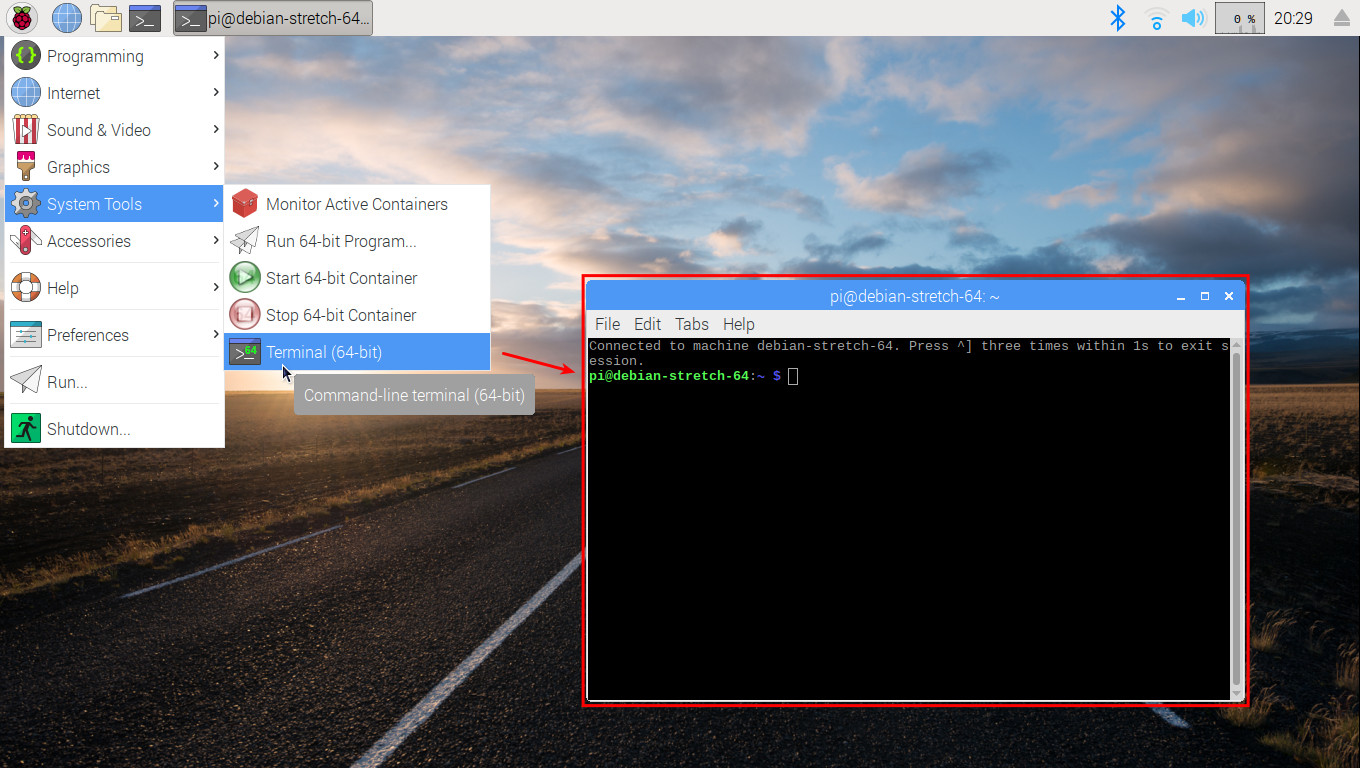This screenshot has width=1360, height=768.
Task: Click the Sound & Video popcorn icon
Action: (26, 130)
